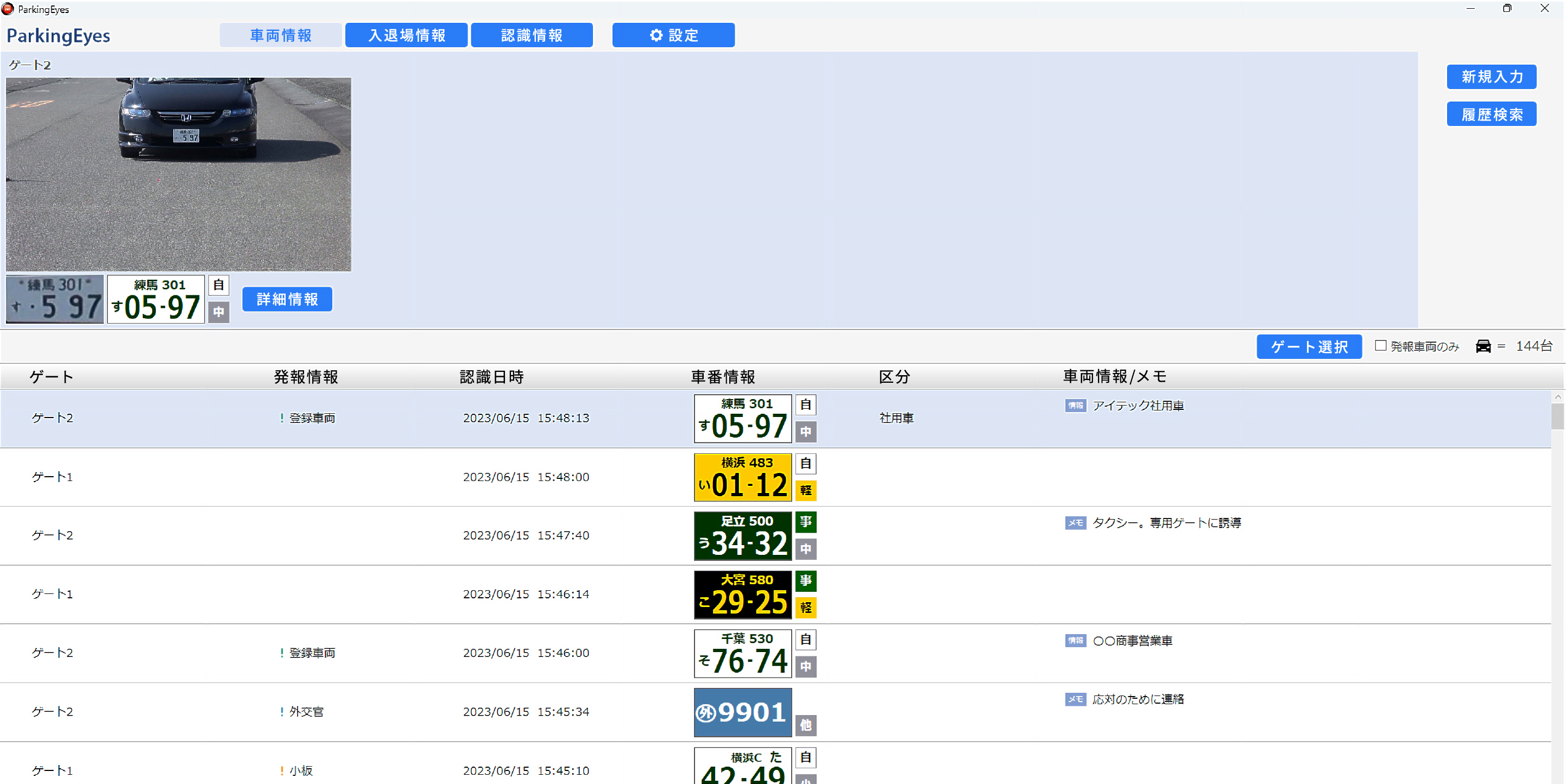
Task: Show 詳細情報 for the captured vehicle
Action: click(287, 299)
